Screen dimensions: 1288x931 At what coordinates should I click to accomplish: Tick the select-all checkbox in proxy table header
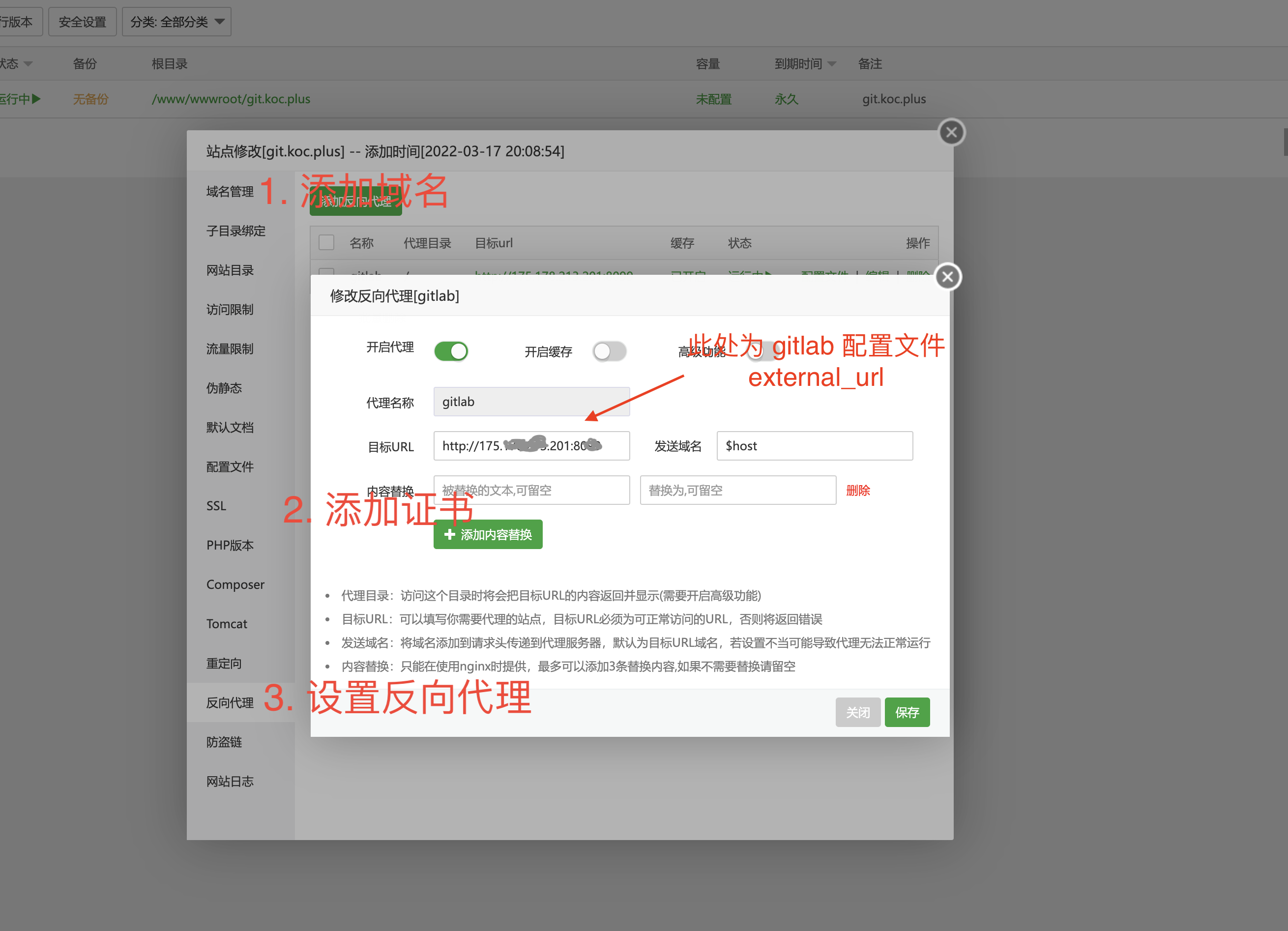pyautogui.click(x=326, y=243)
